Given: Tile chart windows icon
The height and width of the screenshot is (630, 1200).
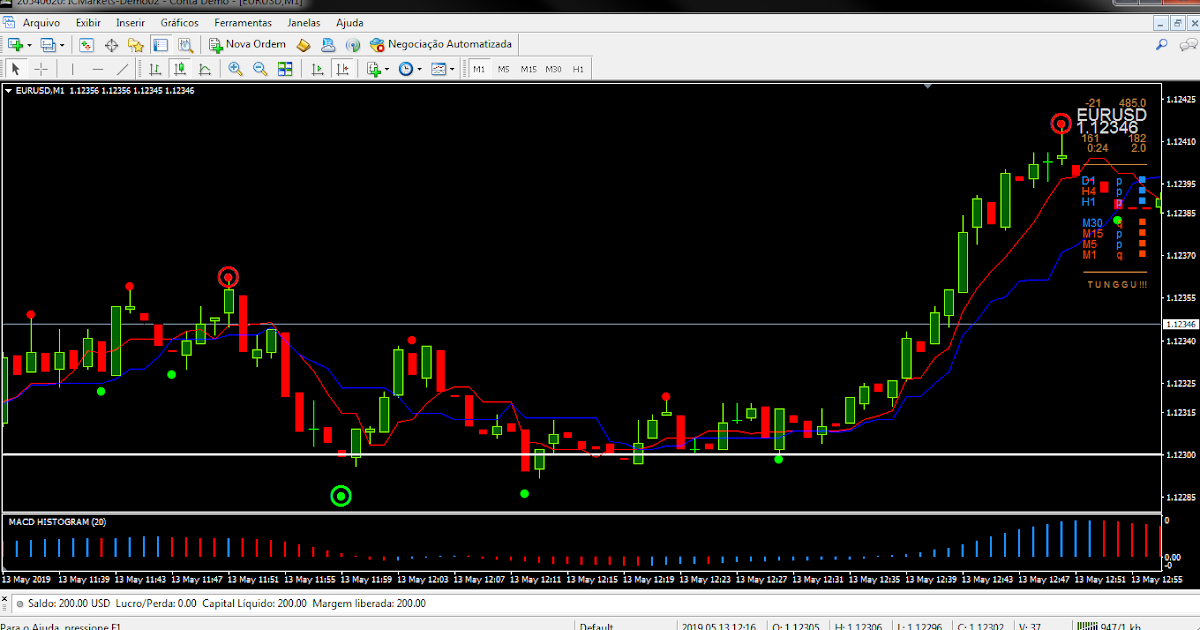Looking at the screenshot, I should point(285,69).
